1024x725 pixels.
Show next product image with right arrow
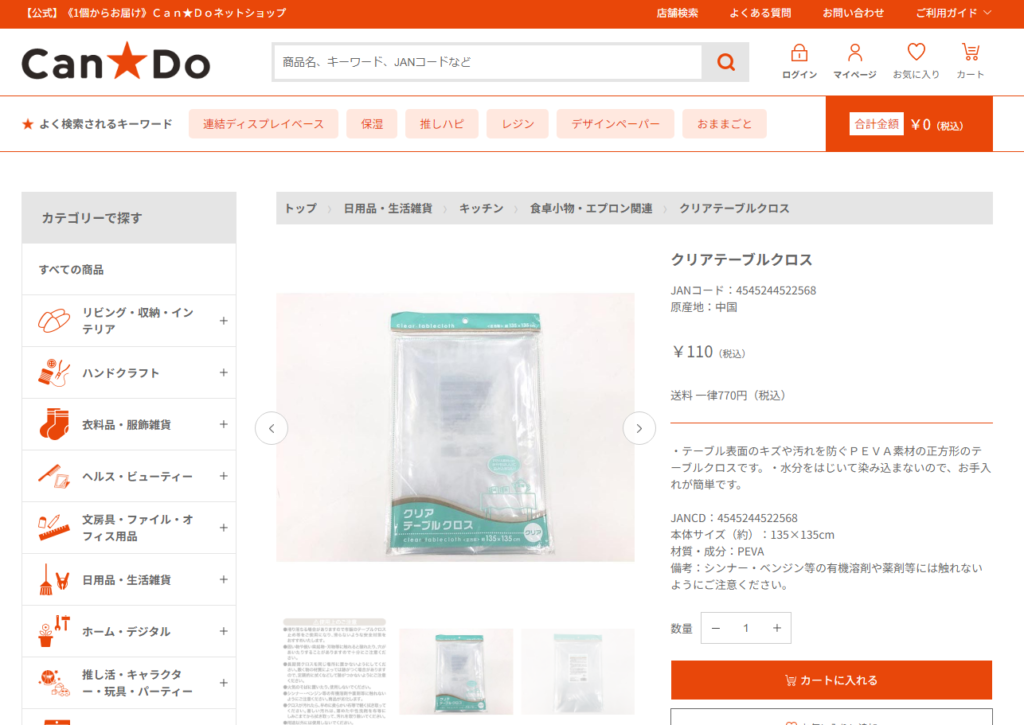click(x=639, y=428)
